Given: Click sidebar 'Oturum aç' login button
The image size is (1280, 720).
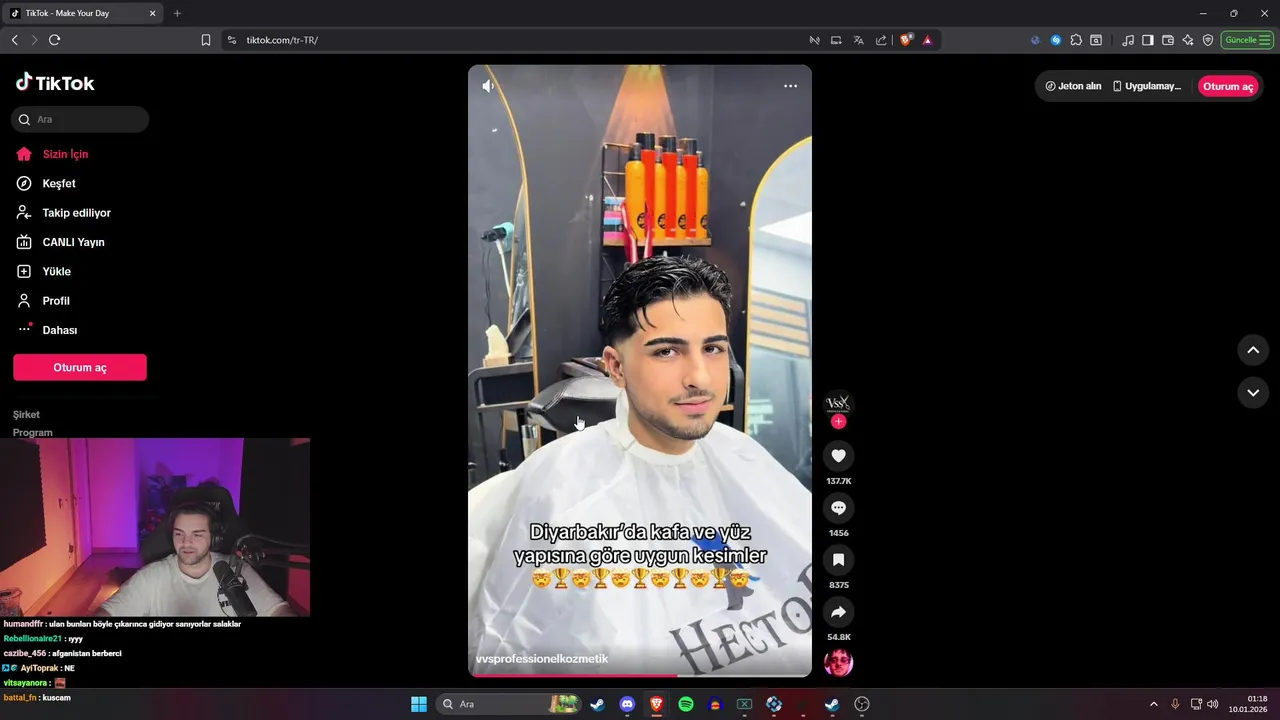Looking at the screenshot, I should (80, 367).
